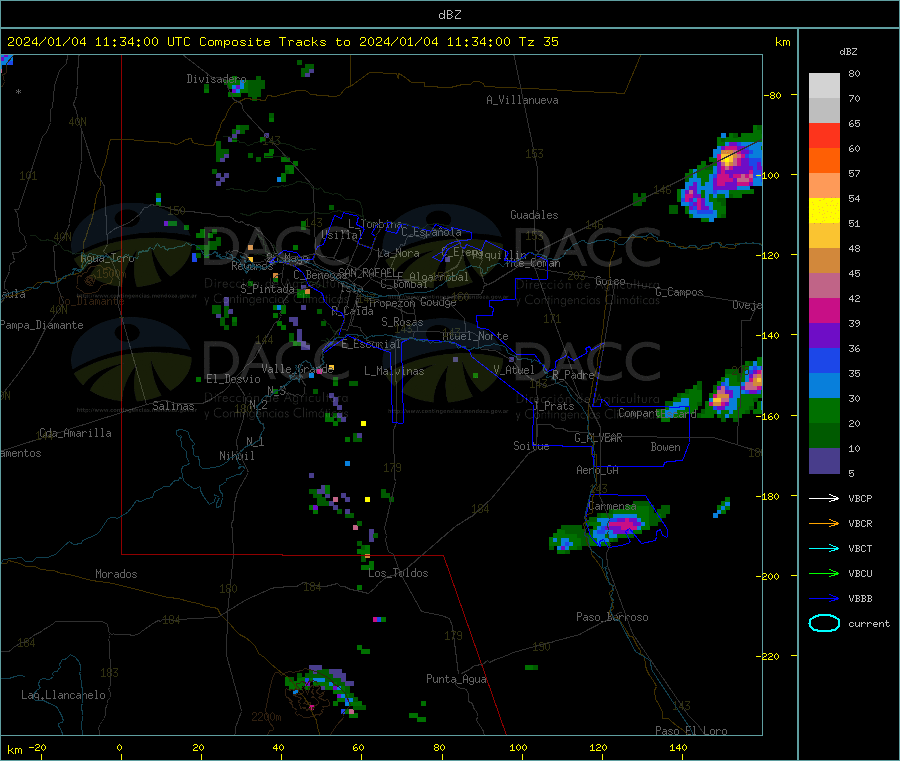Click the green VBCU arrow legend icon
The height and width of the screenshot is (761, 900).
[824, 573]
